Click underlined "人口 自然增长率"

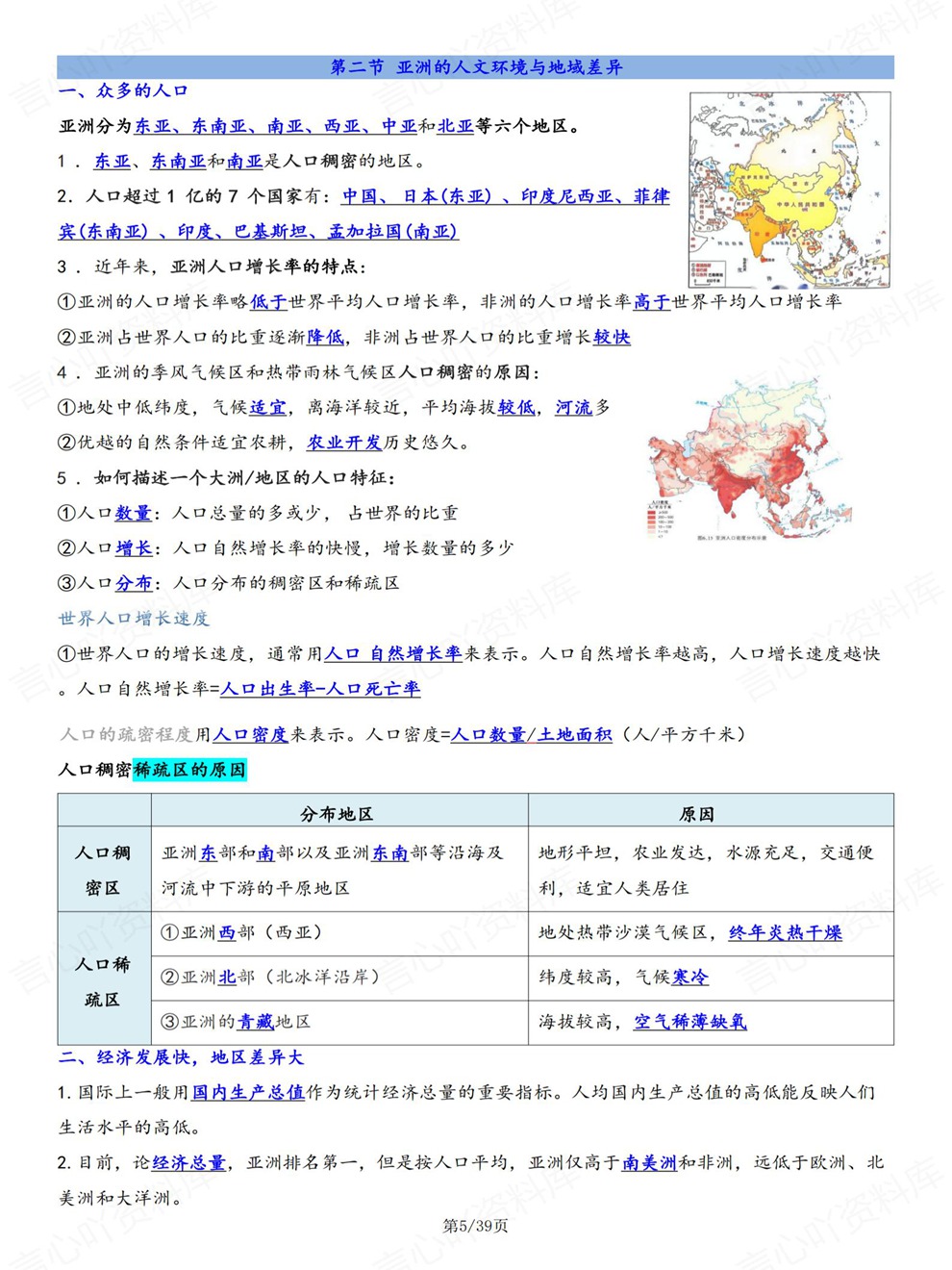[393, 653]
